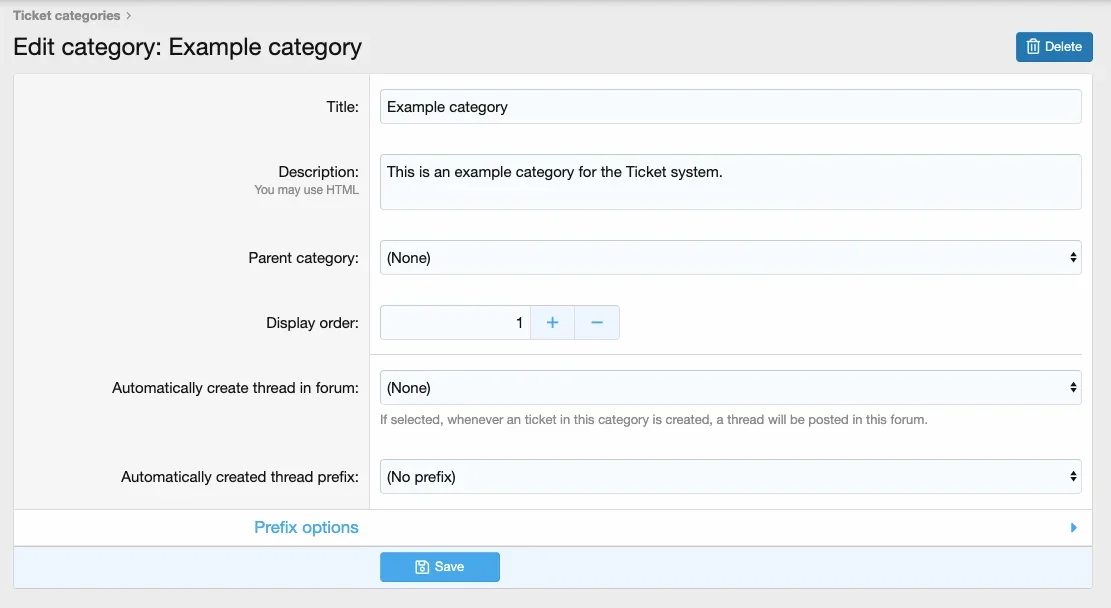Viewport: 1111px width, 608px height.
Task: Save the category changes
Action: [x=440, y=567]
